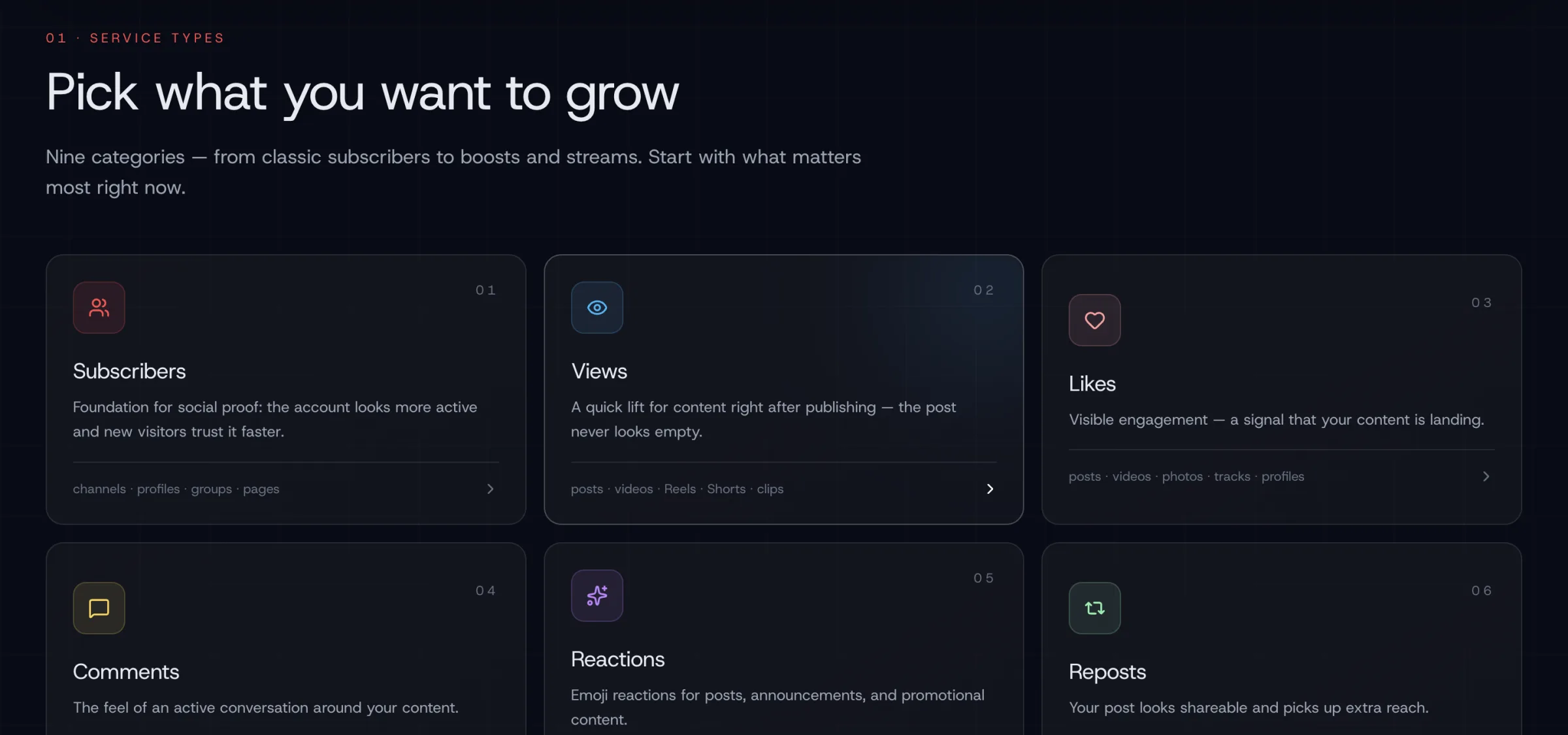Click the sparkle Reactions icon
This screenshot has width=1568, height=735.
[596, 595]
